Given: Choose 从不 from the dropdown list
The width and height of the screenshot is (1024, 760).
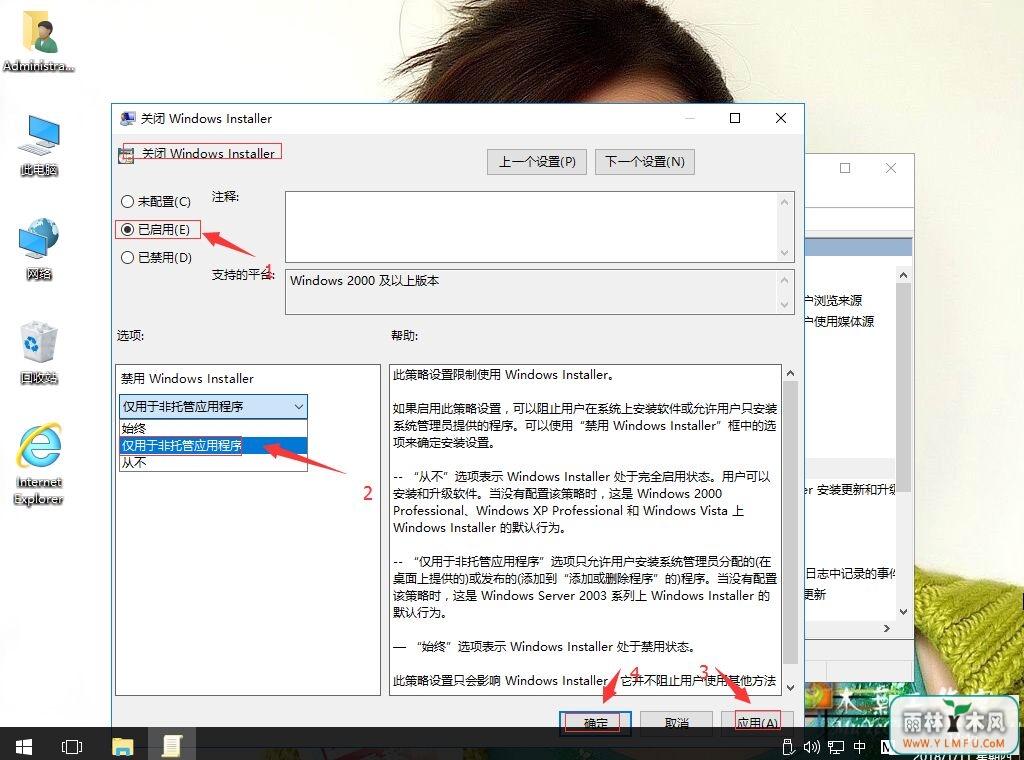Looking at the screenshot, I should click(x=213, y=462).
